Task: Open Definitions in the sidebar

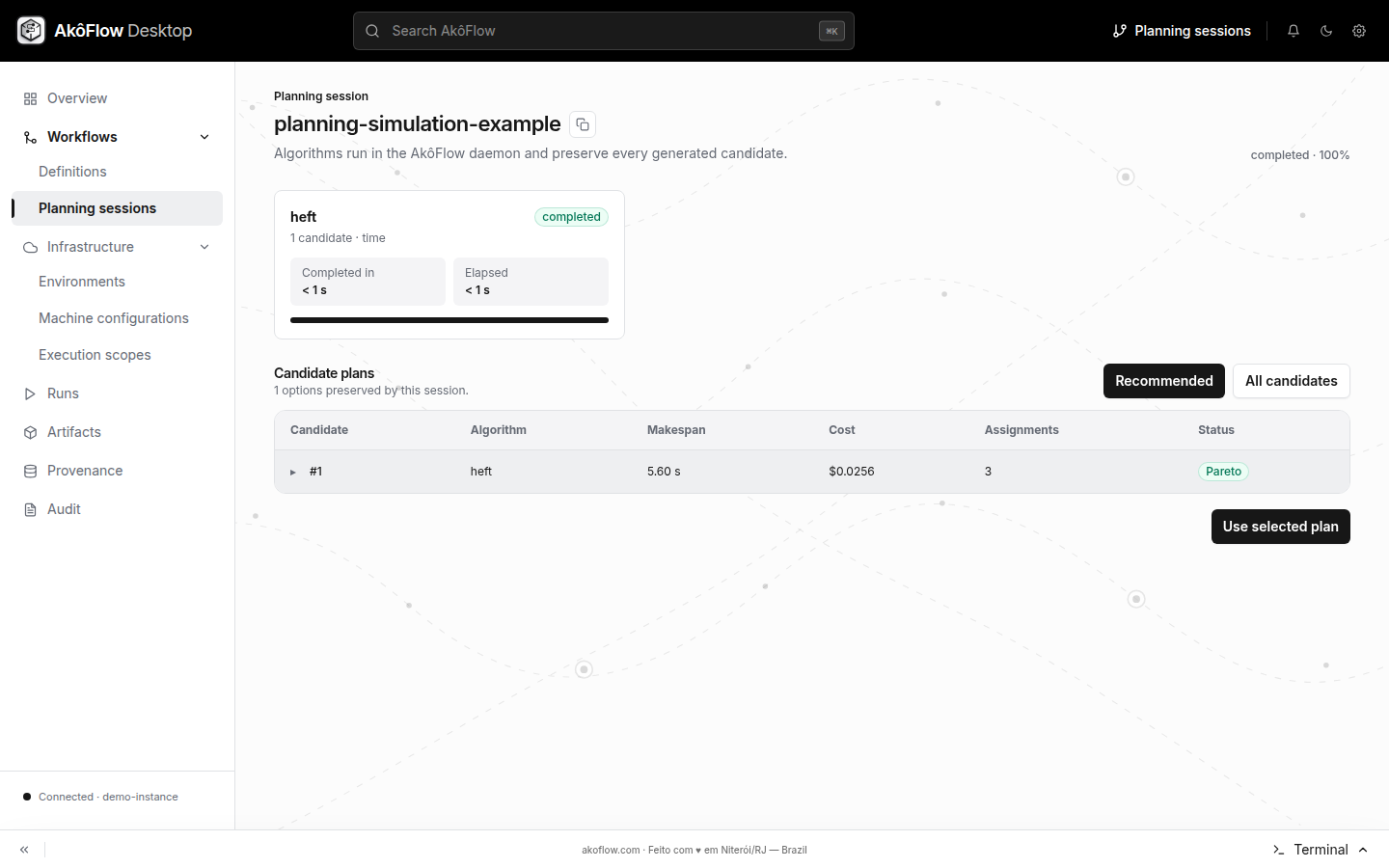Action: coord(72,172)
